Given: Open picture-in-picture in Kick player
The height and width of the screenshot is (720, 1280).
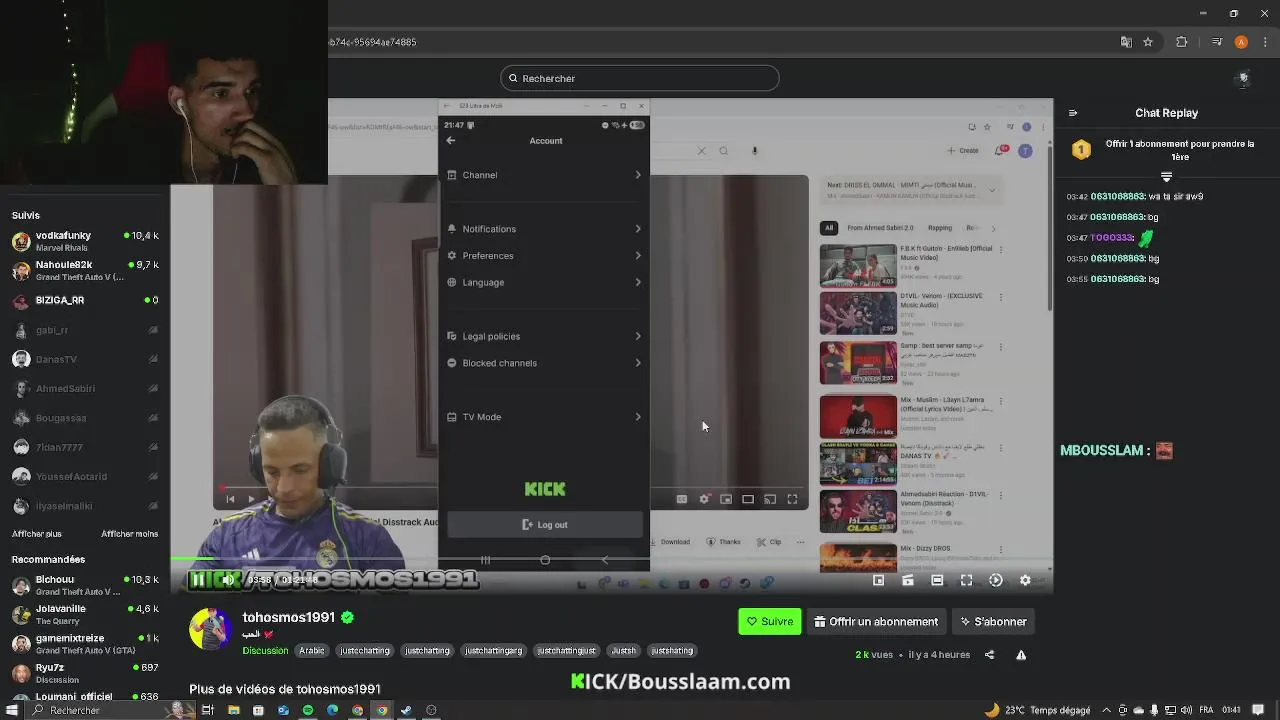Looking at the screenshot, I should [878, 580].
